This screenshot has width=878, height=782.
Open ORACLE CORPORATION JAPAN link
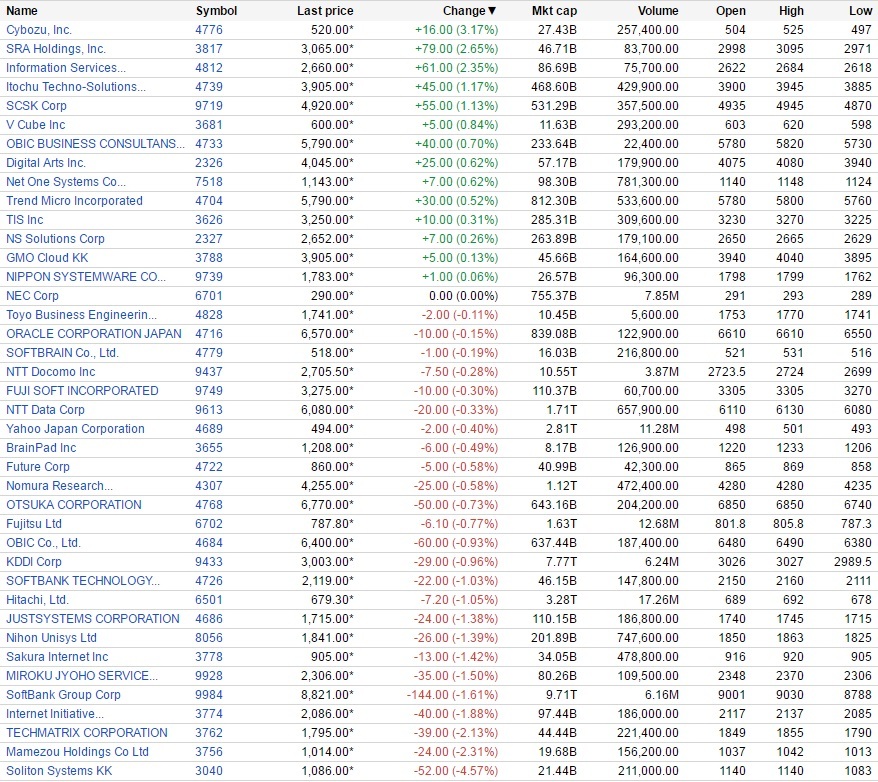(94, 334)
